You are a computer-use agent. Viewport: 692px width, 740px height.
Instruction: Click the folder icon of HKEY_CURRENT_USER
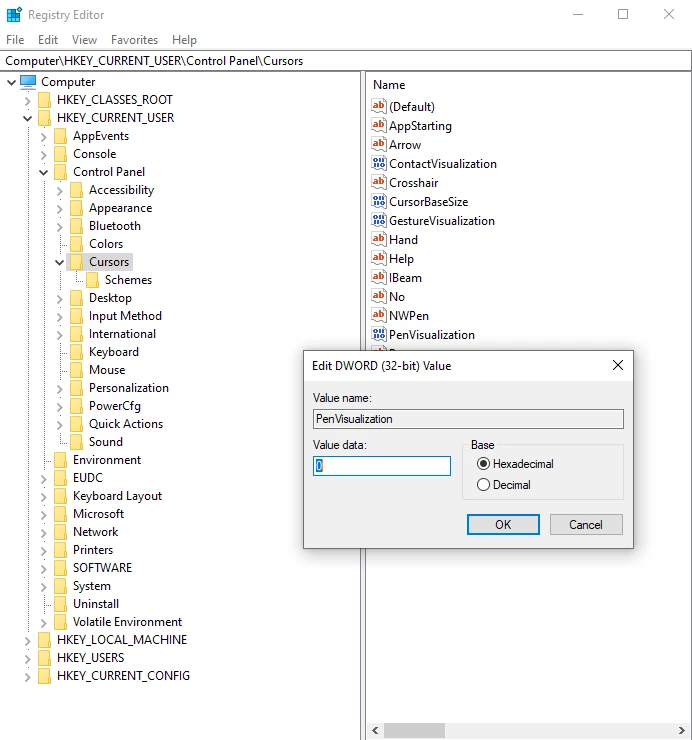[x=44, y=118]
